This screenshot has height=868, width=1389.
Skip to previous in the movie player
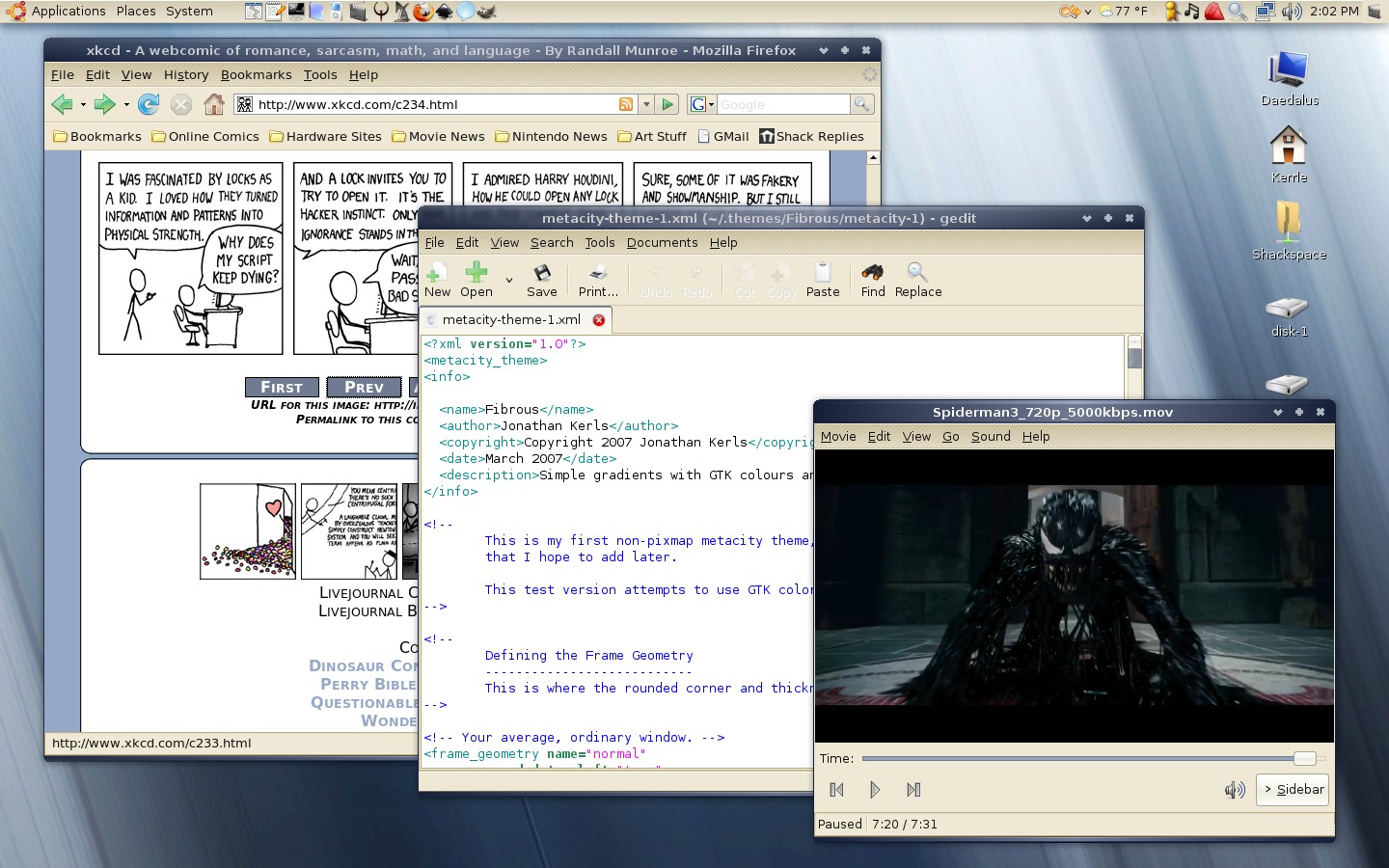(836, 790)
